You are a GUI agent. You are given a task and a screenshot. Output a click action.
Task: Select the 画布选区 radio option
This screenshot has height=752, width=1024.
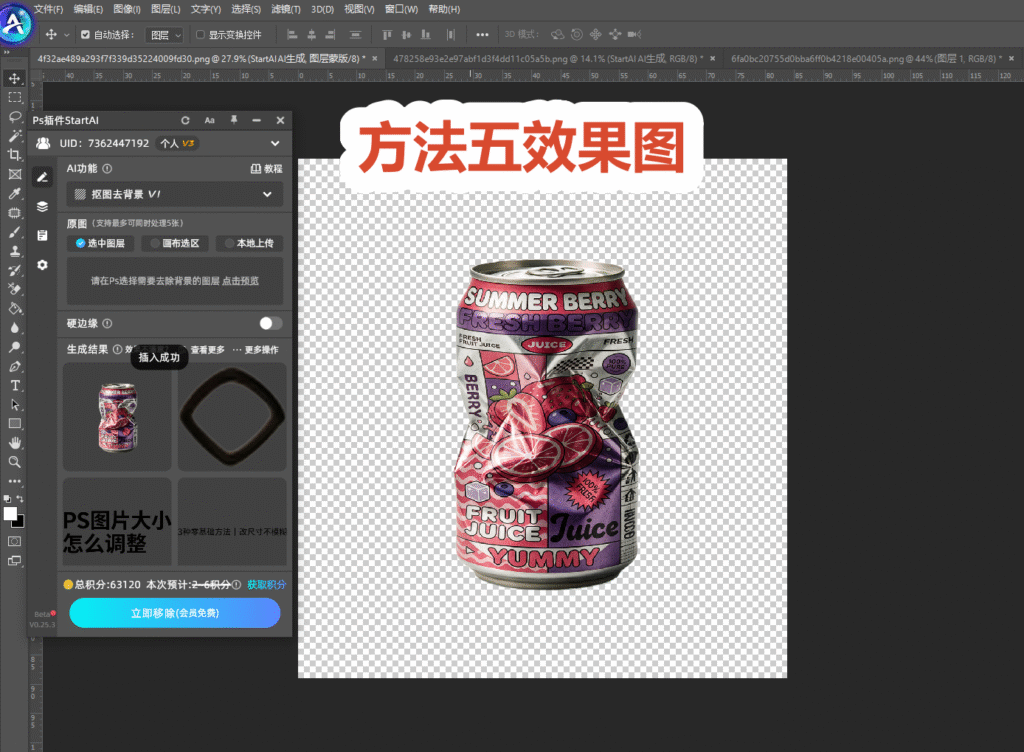point(175,243)
